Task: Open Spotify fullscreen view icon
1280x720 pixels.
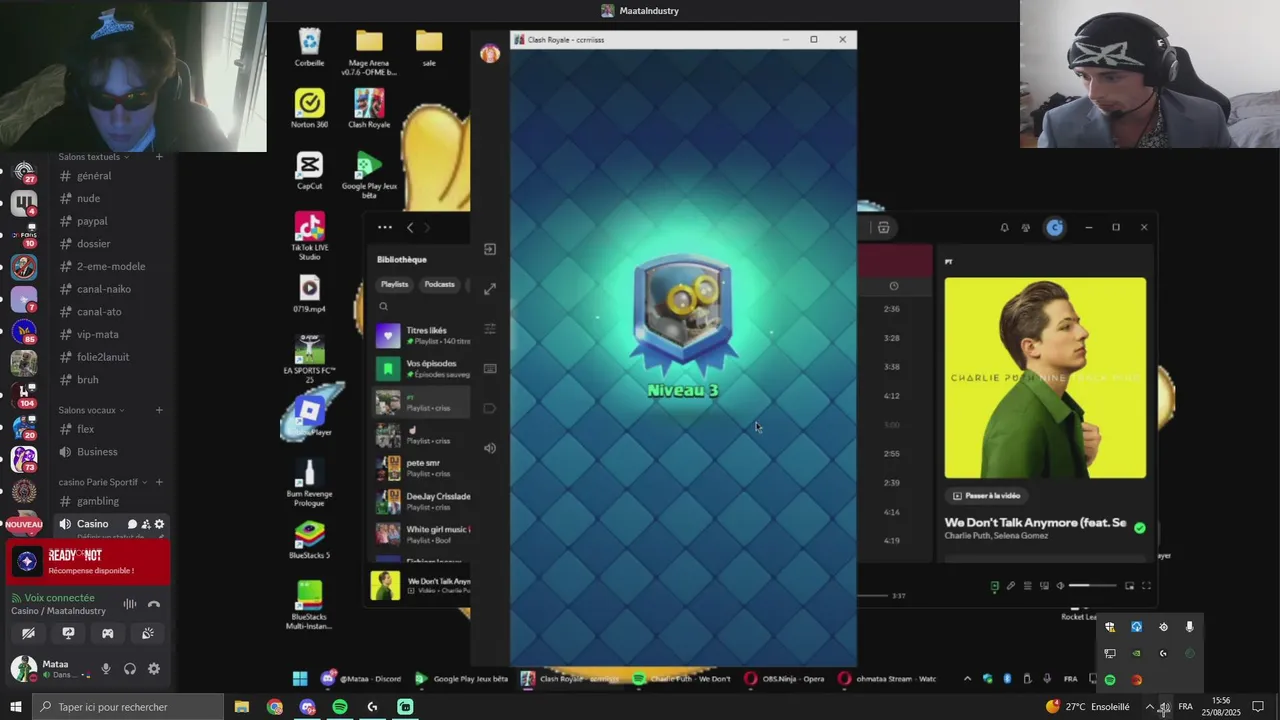Action: pos(1146,586)
